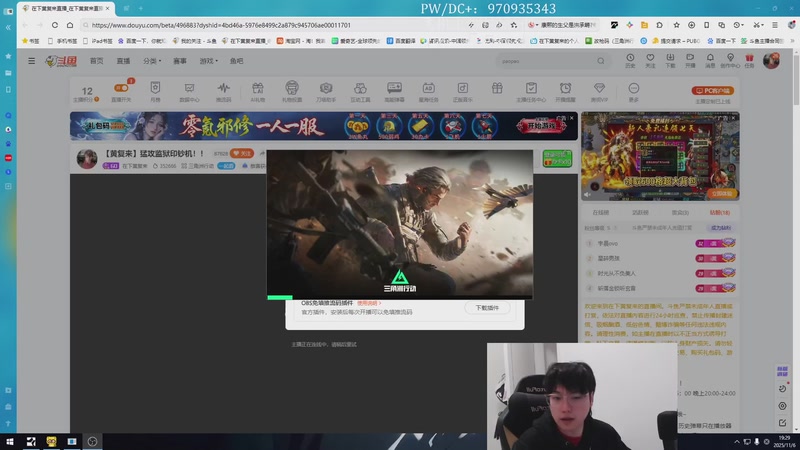
Task: Click the Douyu logo
Action: point(61,61)
